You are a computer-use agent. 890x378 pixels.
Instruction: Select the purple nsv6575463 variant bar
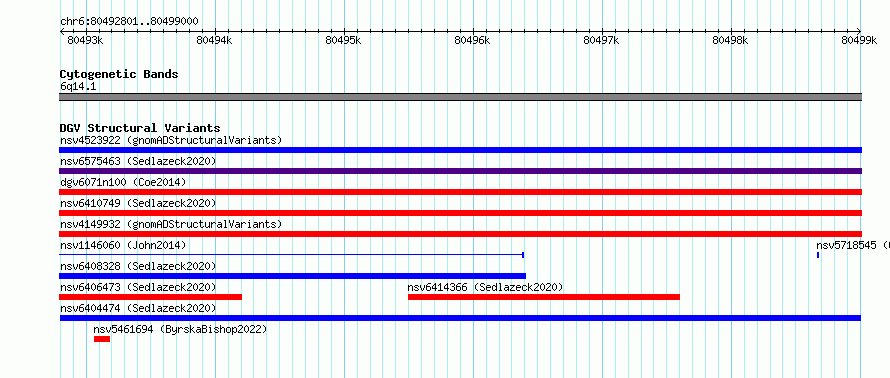click(x=460, y=171)
